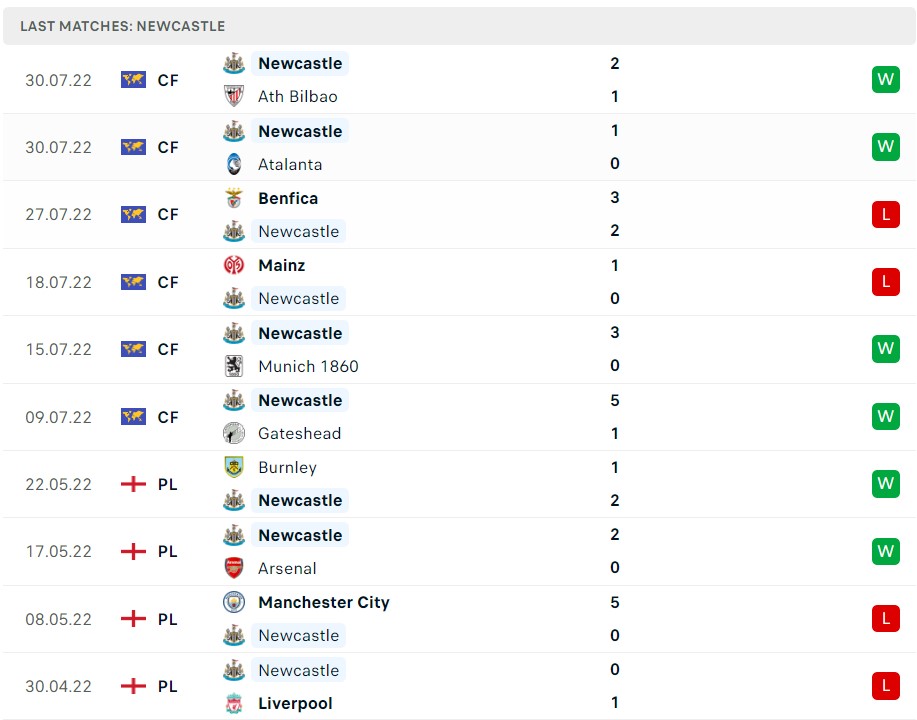
Task: Click the Munich 1860 lion crest
Action: (x=234, y=366)
